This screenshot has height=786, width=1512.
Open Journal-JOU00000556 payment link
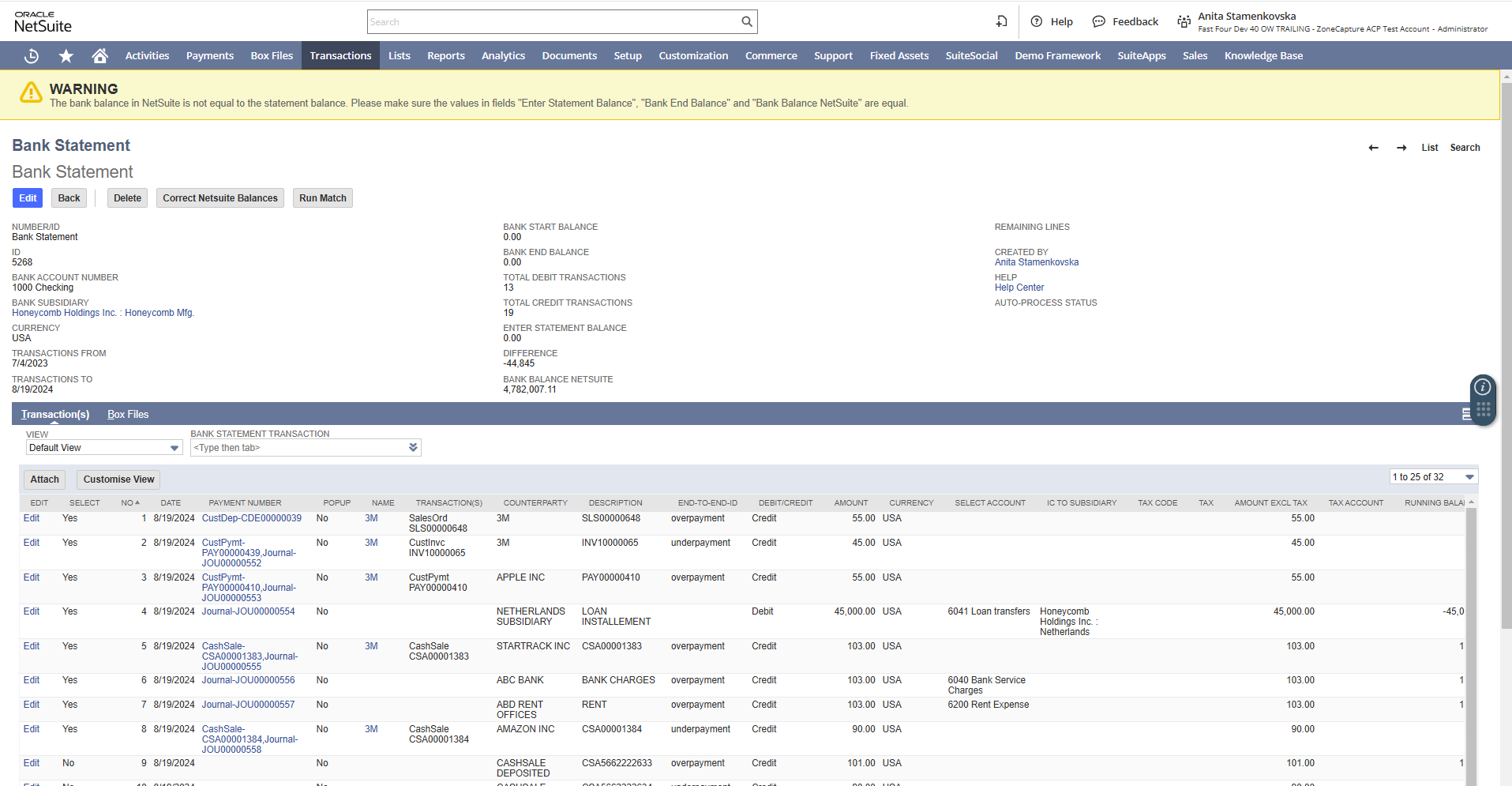pyautogui.click(x=248, y=680)
